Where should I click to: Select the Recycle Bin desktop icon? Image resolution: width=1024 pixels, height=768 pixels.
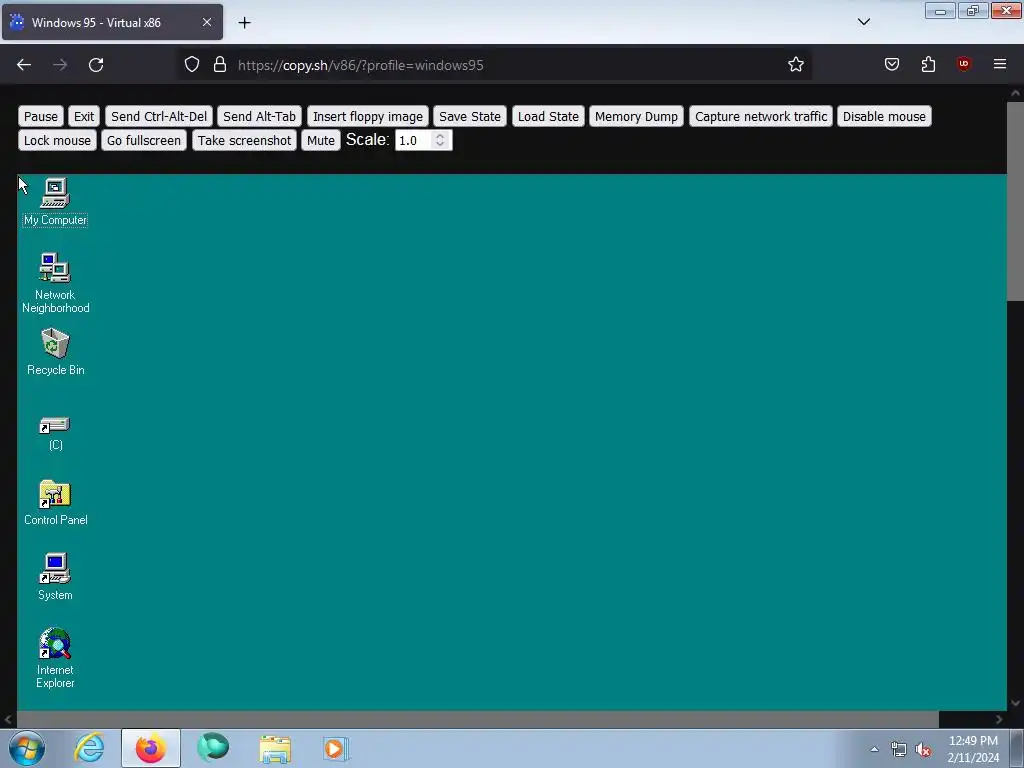[56, 351]
